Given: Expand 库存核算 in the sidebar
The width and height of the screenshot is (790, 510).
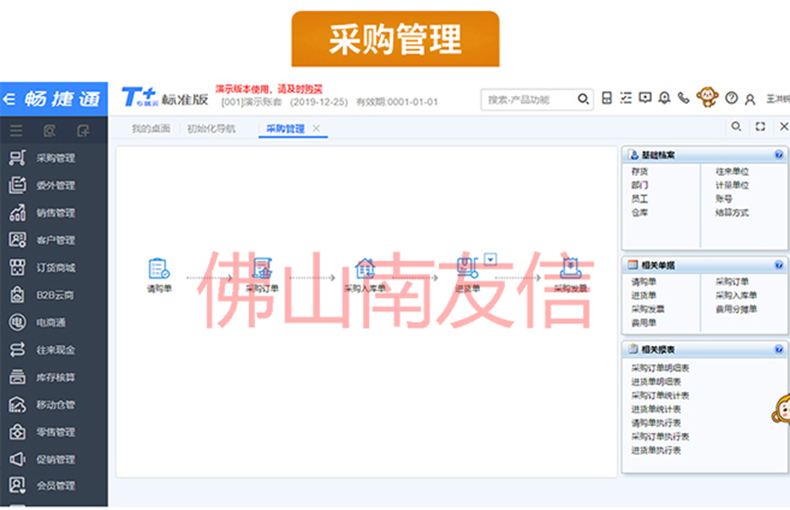Looking at the screenshot, I should click(x=55, y=377).
